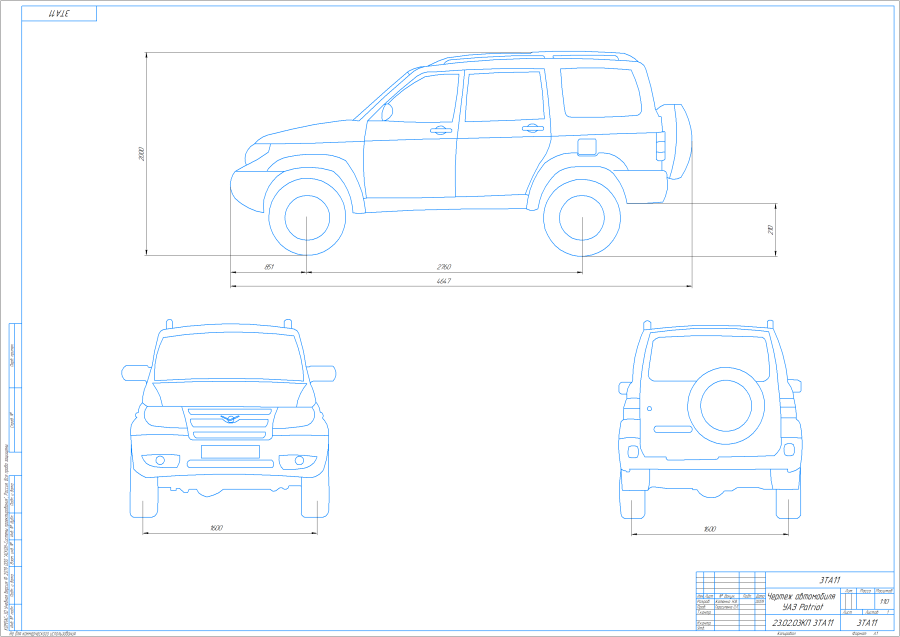Click the 'Чертеж автомобиля УАЗ Patriot' title cell
The width and height of the screenshot is (900, 637).
click(x=799, y=601)
